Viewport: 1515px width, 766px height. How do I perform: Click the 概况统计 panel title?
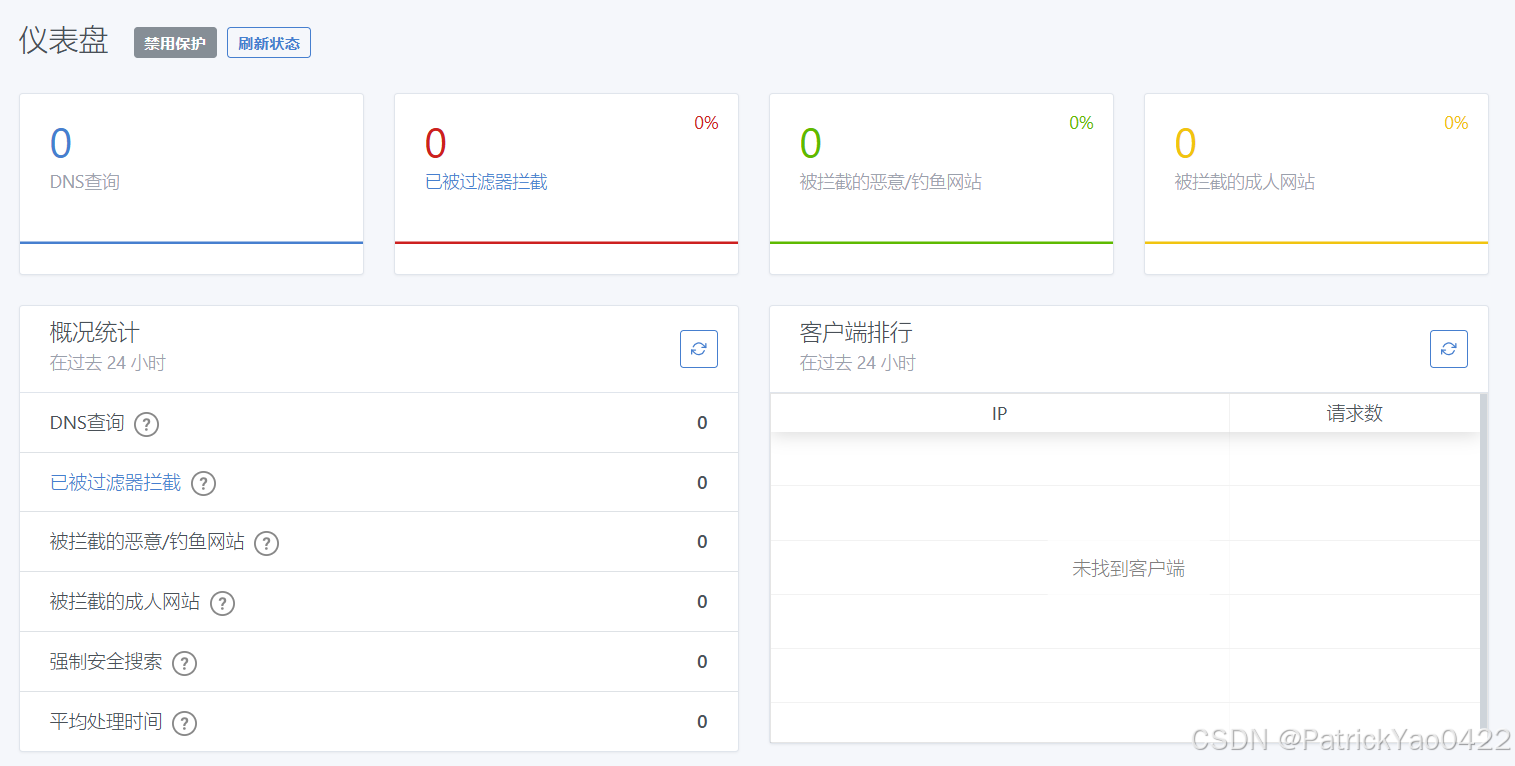click(95, 332)
